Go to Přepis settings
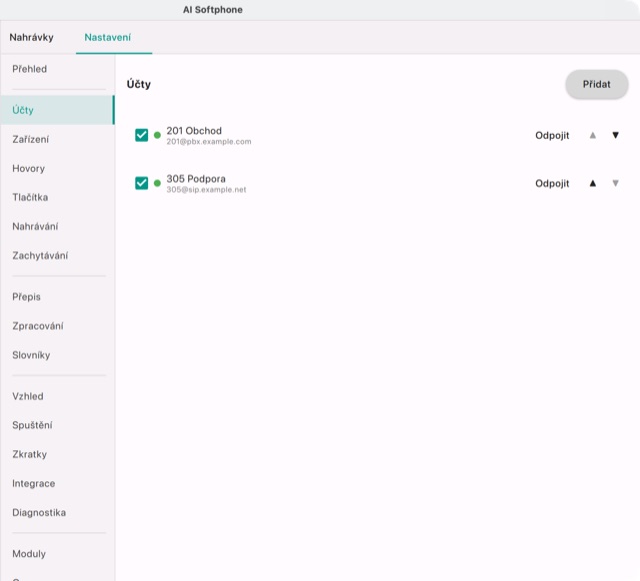Image resolution: width=640 pixels, height=581 pixels. [57, 297]
